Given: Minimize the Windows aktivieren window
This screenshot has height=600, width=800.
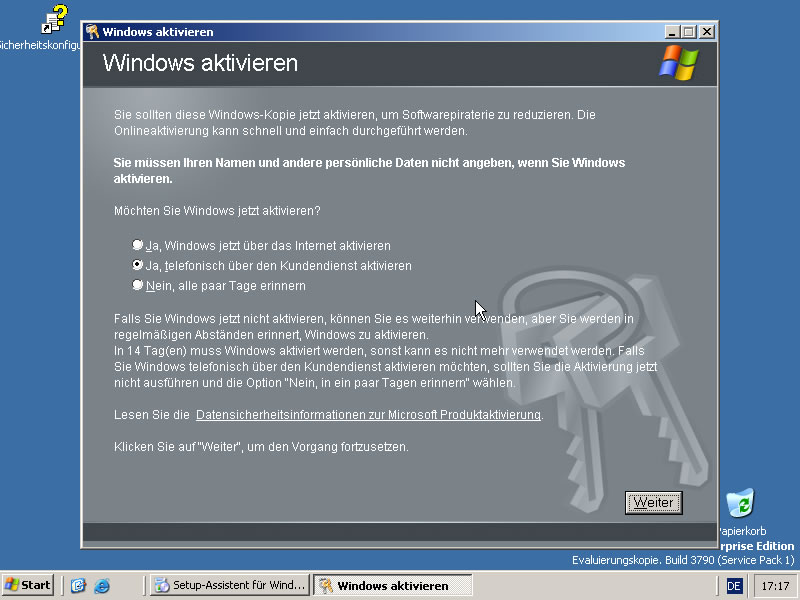Looking at the screenshot, I should click(672, 32).
